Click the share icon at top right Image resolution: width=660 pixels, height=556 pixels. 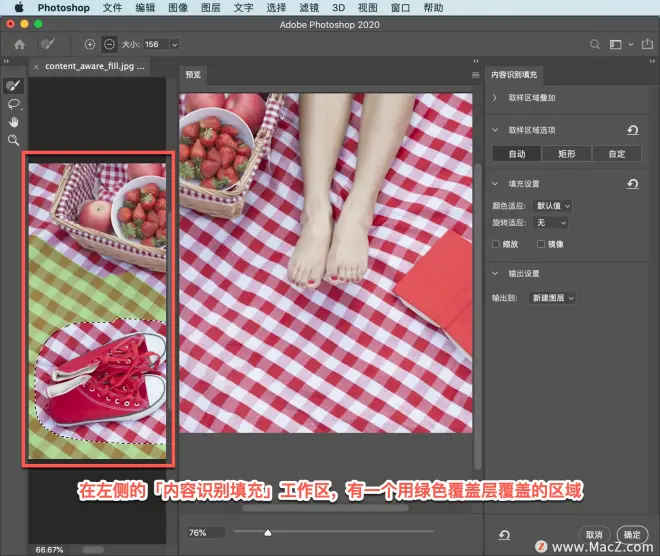tap(647, 44)
